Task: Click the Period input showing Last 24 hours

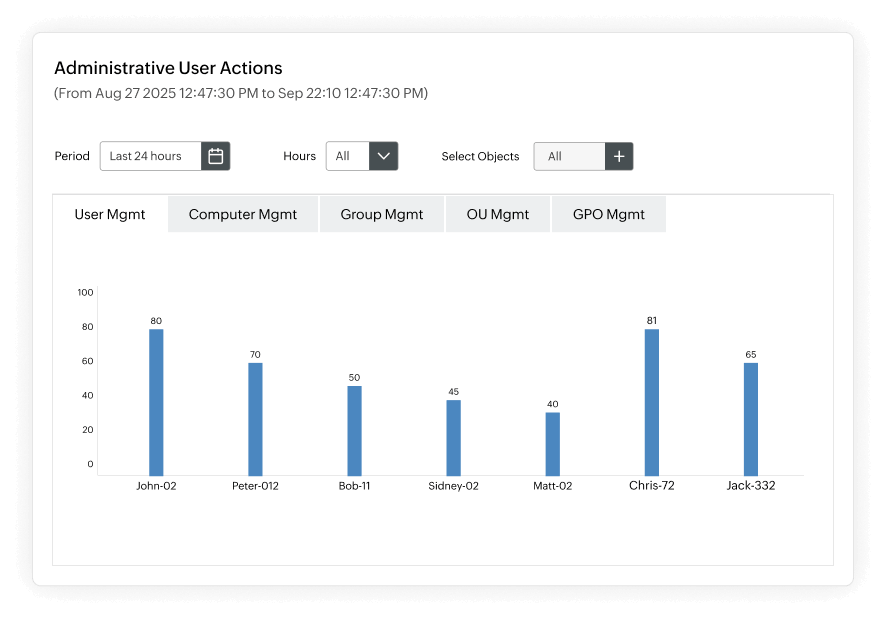Action: [150, 156]
